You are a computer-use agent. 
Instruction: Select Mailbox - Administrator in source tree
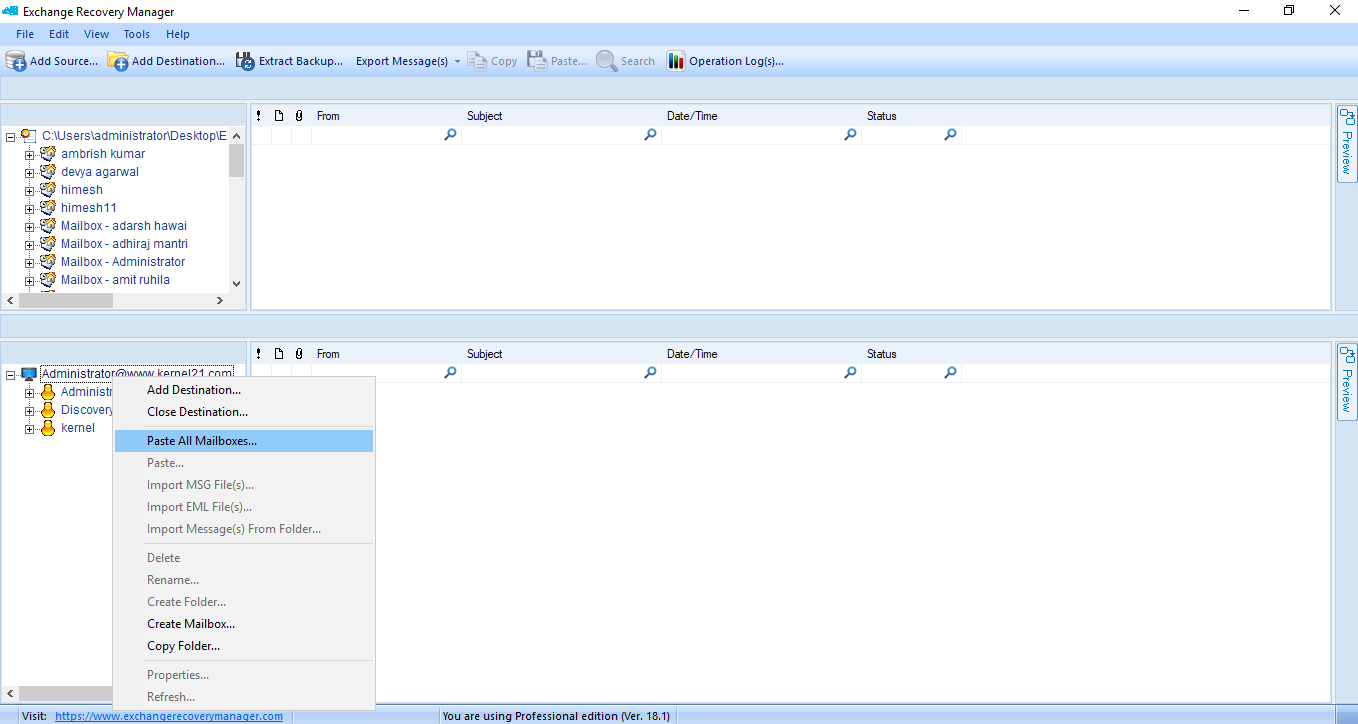click(123, 262)
